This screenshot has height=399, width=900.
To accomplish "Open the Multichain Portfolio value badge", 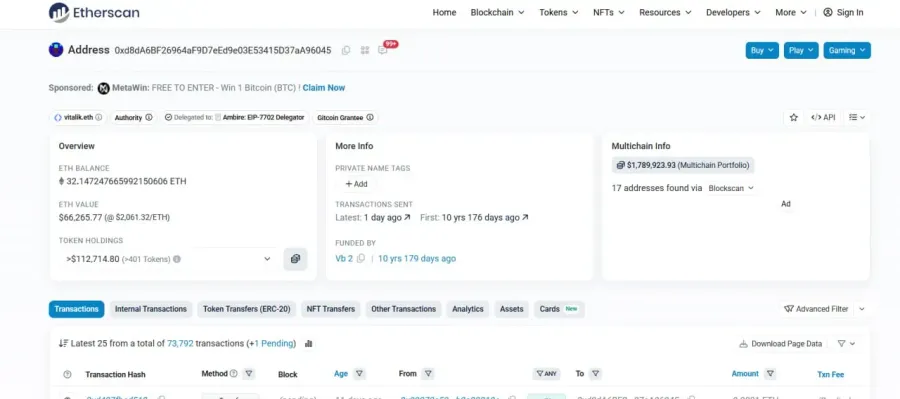I will click(x=683, y=165).
